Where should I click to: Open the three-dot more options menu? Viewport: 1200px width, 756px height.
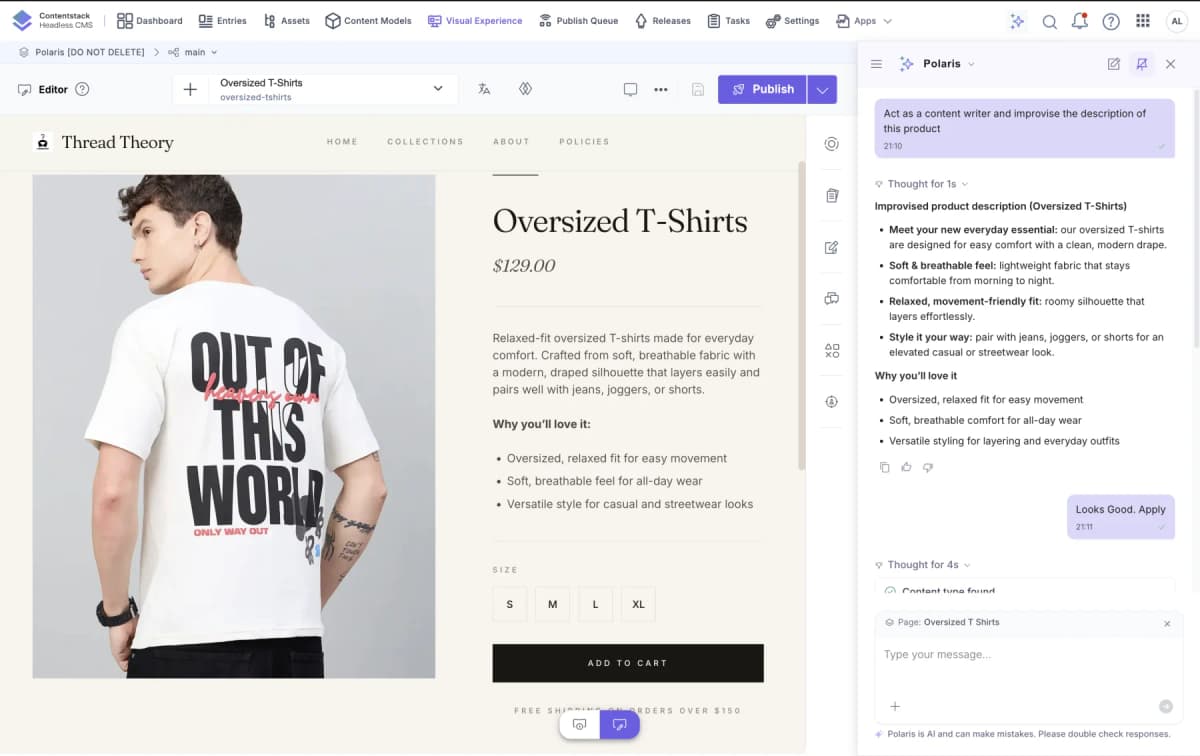(x=661, y=89)
